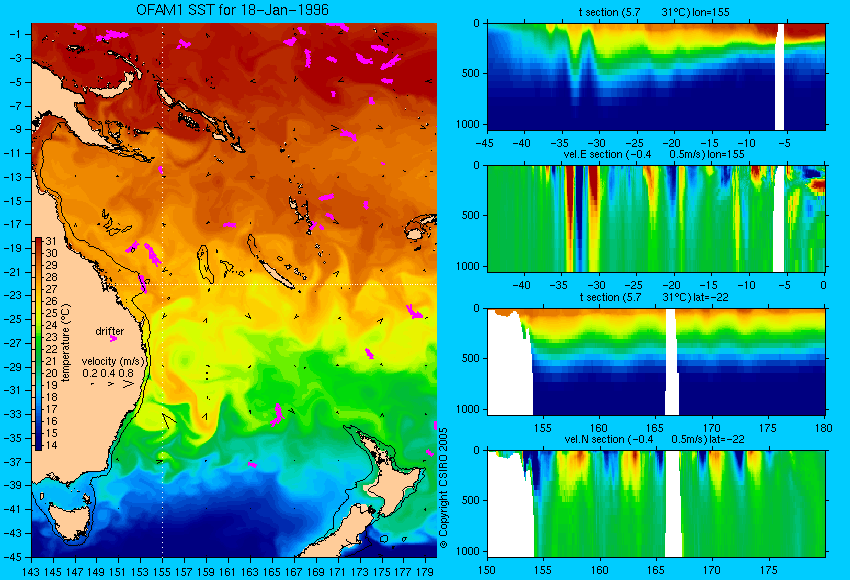The width and height of the screenshot is (850, 580).
Task: Click the 't section' lat=-22 panel title
Action: click(x=654, y=297)
